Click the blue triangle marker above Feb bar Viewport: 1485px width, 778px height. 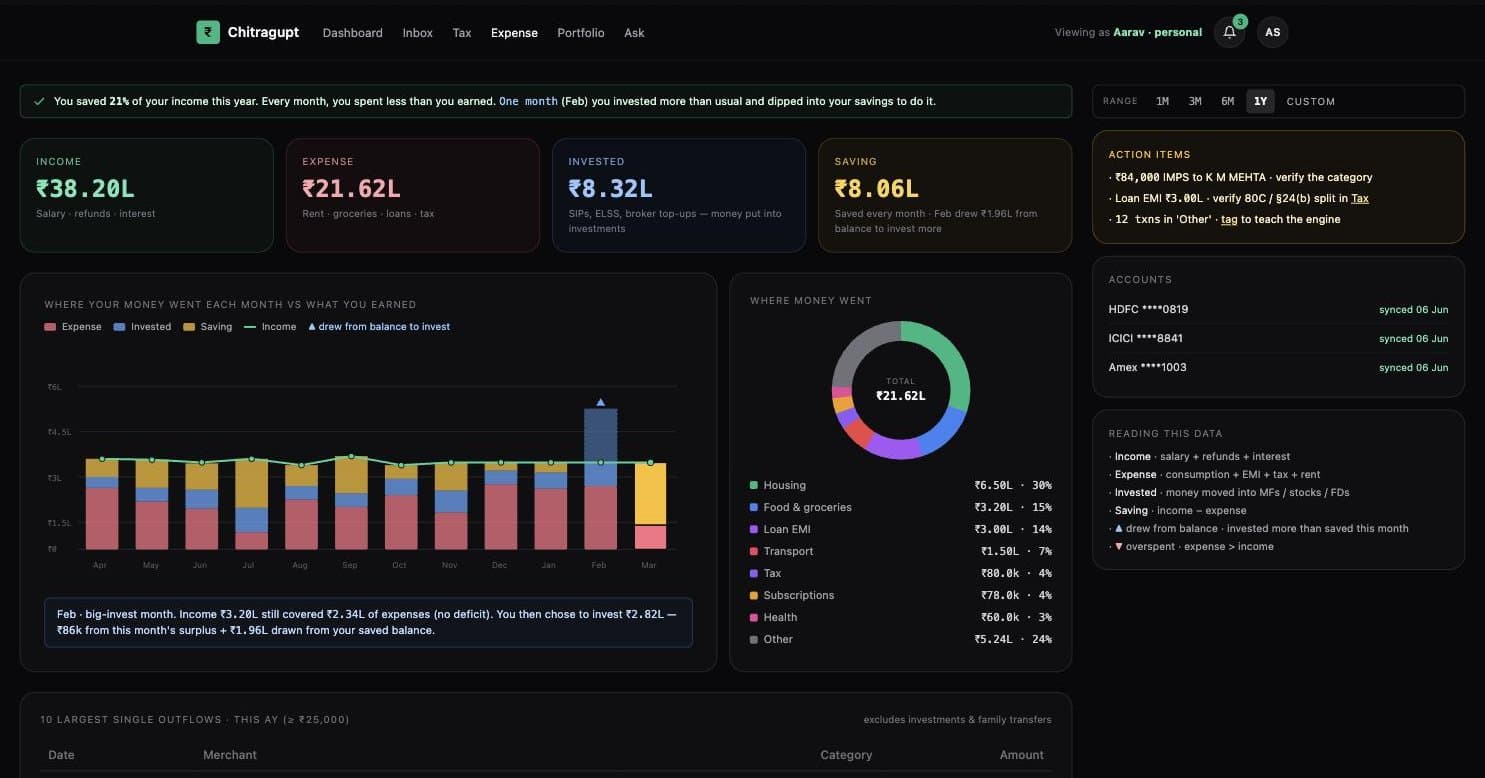pyautogui.click(x=600, y=402)
